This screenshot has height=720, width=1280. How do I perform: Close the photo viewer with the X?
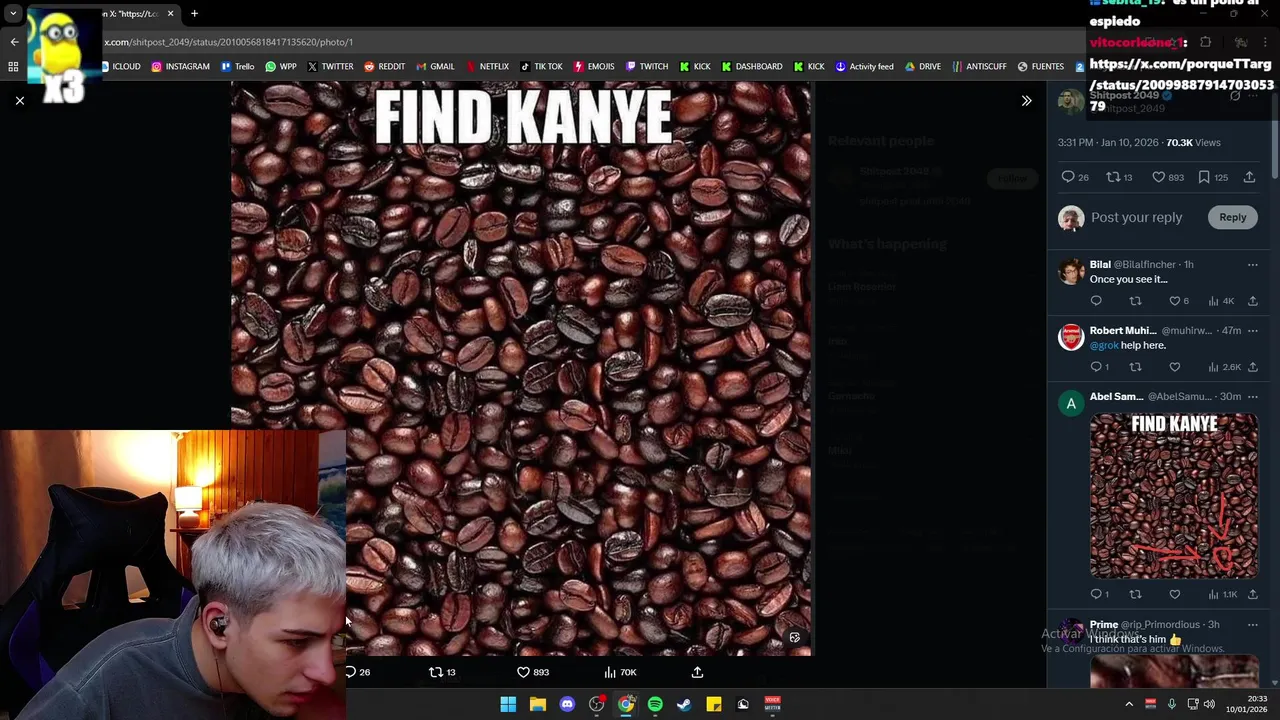(x=19, y=100)
